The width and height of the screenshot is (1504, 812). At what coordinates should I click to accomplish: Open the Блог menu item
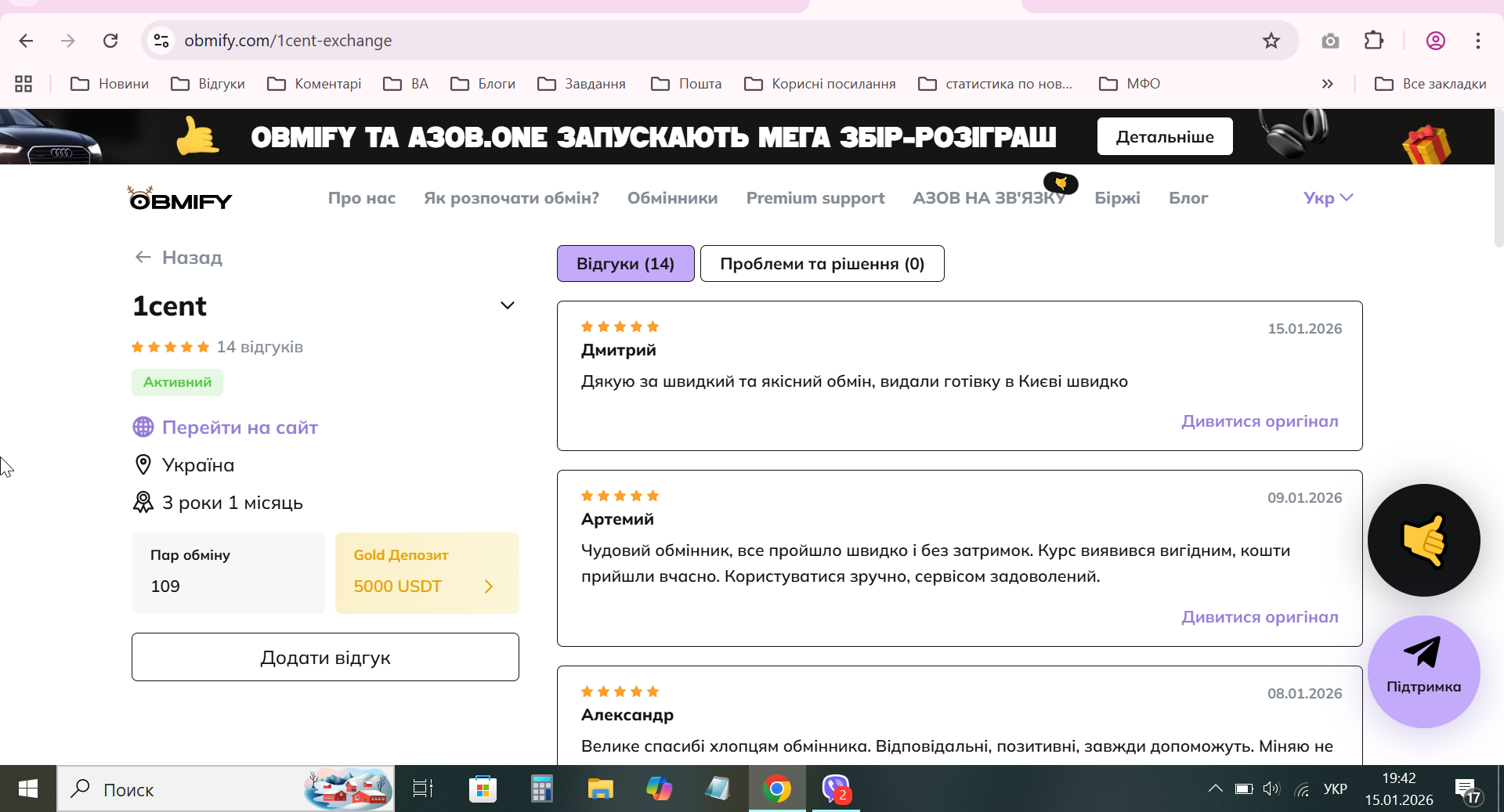pyautogui.click(x=1188, y=198)
